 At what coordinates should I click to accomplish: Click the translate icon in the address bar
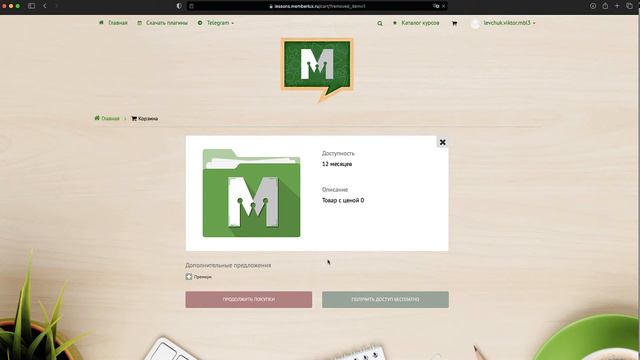coord(436,6)
